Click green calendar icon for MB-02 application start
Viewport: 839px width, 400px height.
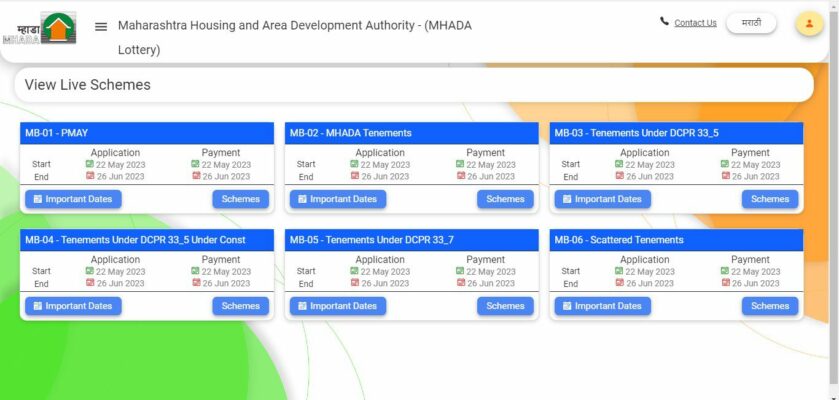coord(354,164)
